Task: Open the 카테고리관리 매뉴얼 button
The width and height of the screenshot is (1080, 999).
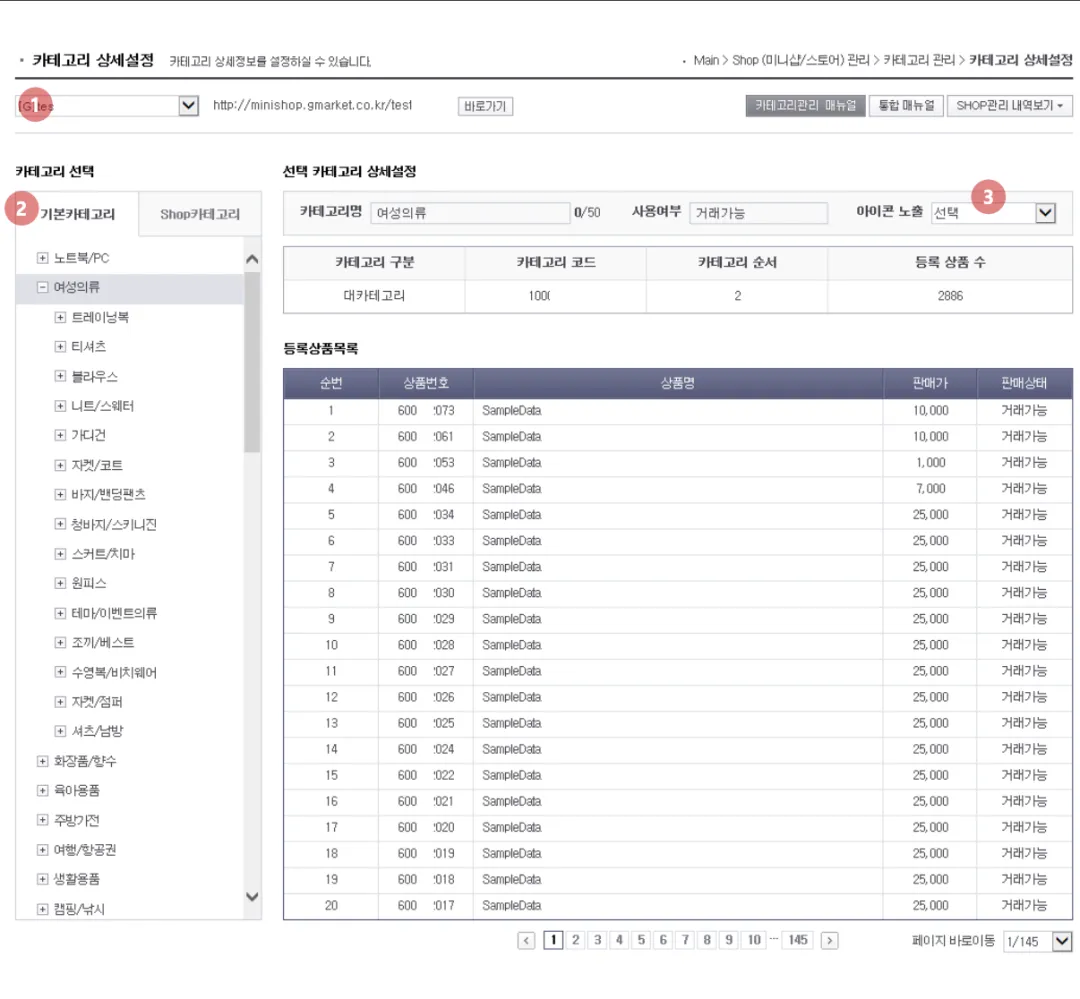Action: tap(805, 105)
